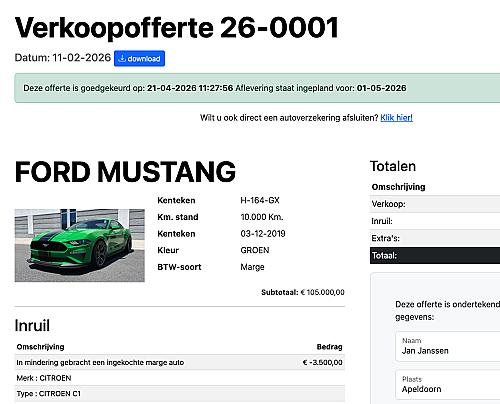Click the date value '03-12-2019'

pyautogui.click(x=263, y=234)
